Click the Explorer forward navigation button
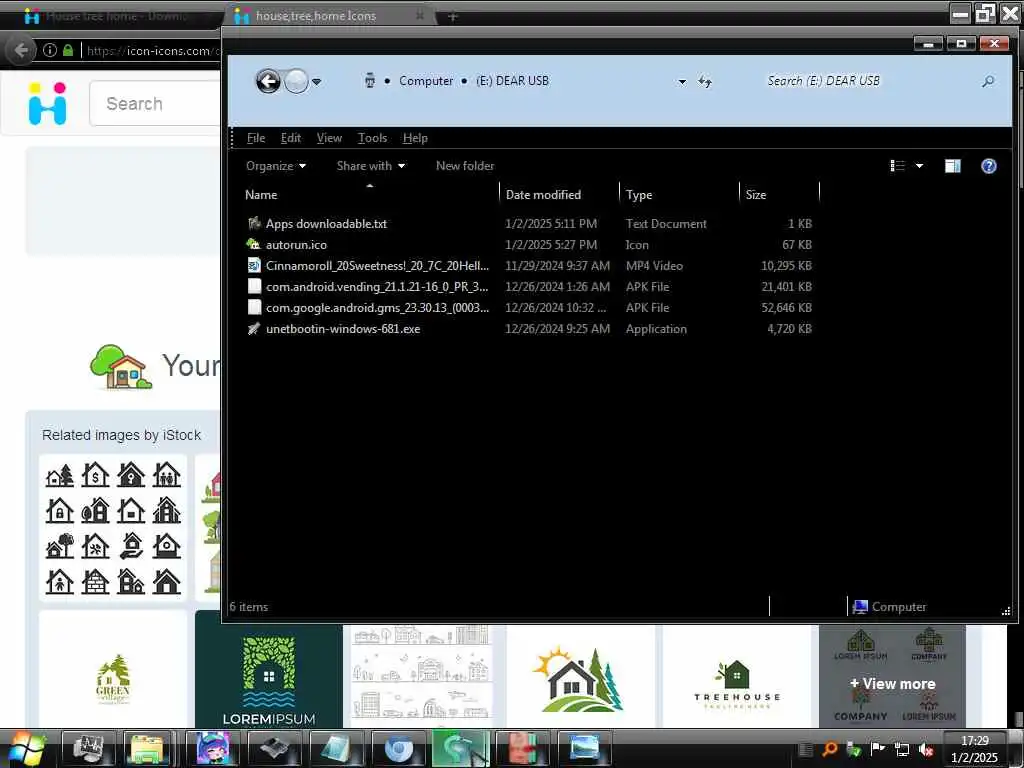Image resolution: width=1024 pixels, height=768 pixels. coord(296,82)
